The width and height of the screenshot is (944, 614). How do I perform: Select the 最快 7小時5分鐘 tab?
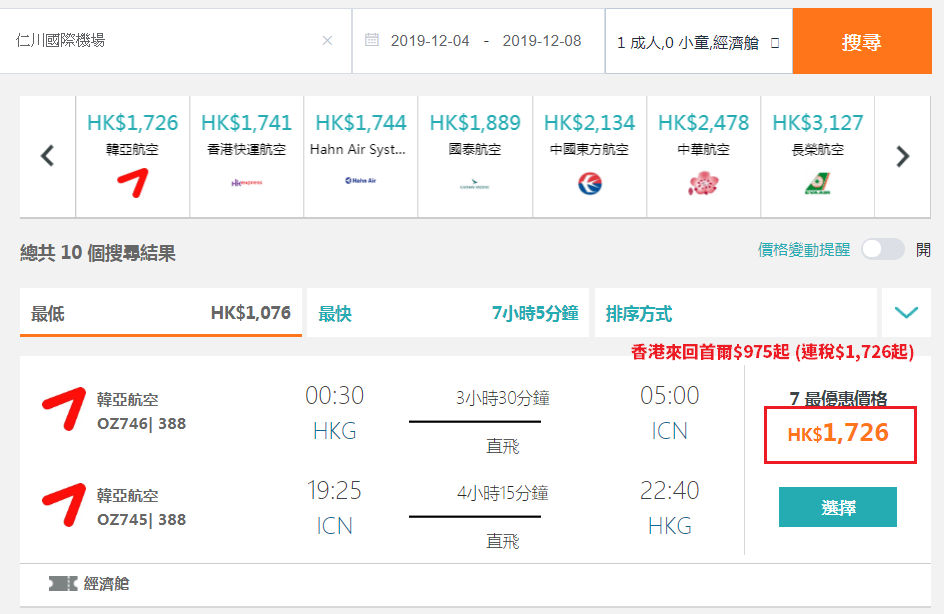click(448, 312)
